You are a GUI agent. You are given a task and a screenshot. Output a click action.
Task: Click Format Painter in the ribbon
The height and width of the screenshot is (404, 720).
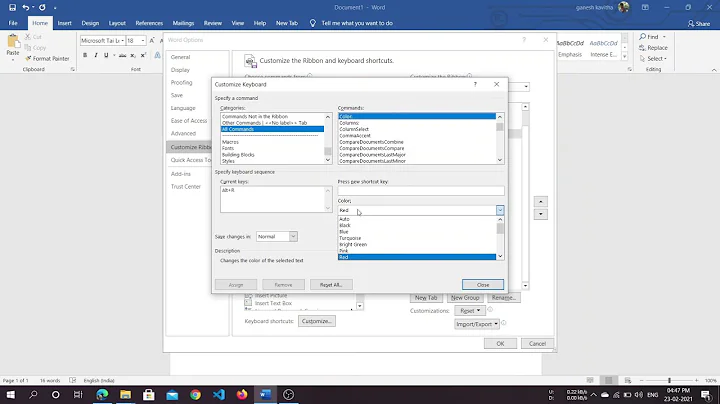(47, 58)
